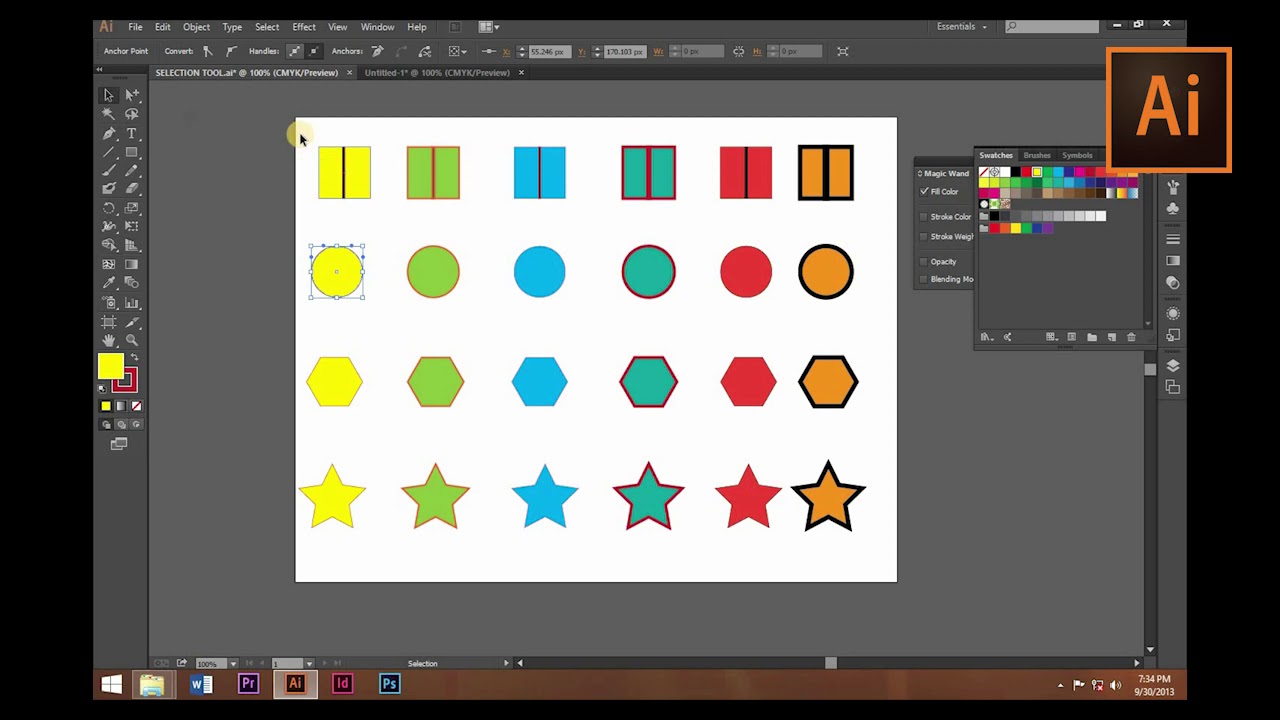Select the Hand tool
The width and height of the screenshot is (1280, 720).
pos(109,341)
